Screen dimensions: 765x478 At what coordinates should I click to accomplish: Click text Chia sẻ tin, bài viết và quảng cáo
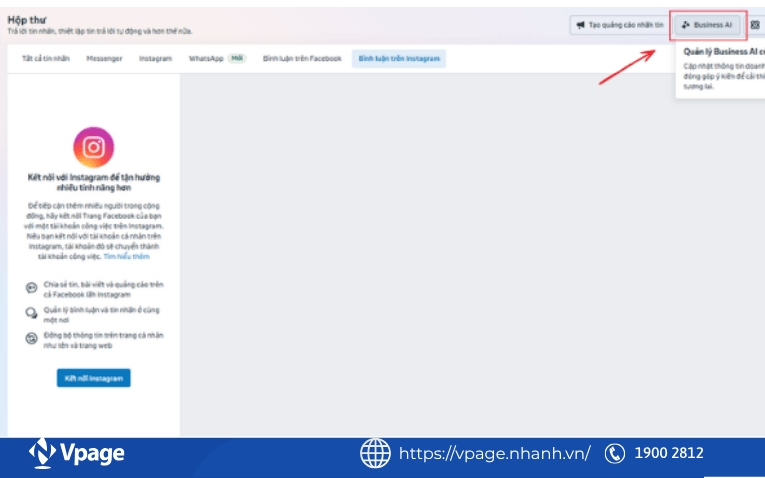[103, 290]
